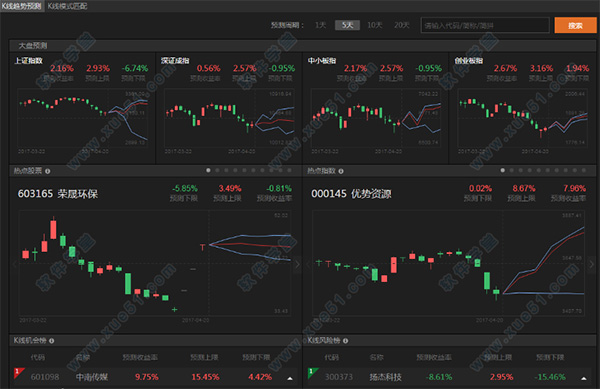Click info icon beside K线风险榜 header
Screen dimensions: 600x389
(x=345, y=340)
